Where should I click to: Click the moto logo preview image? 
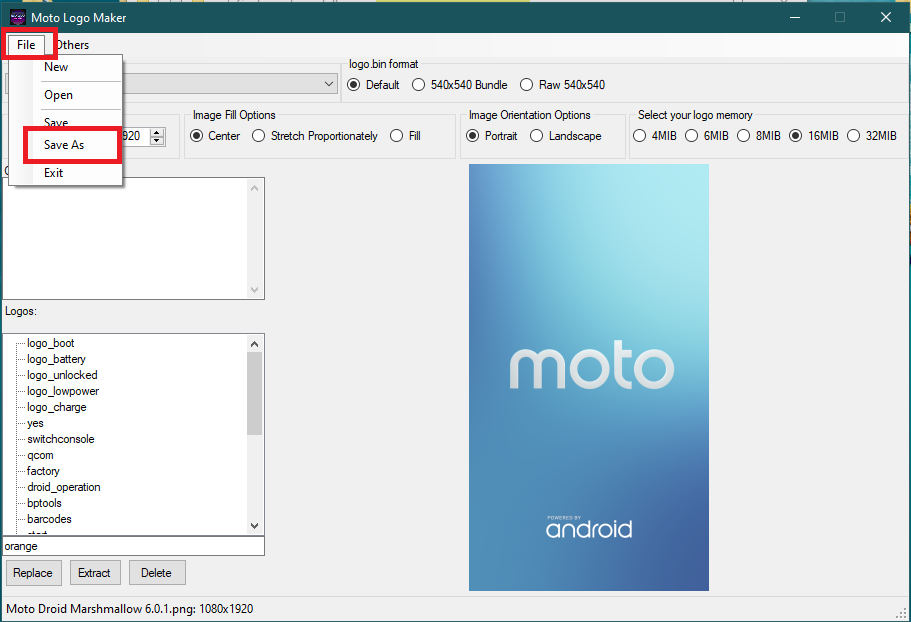tap(589, 377)
